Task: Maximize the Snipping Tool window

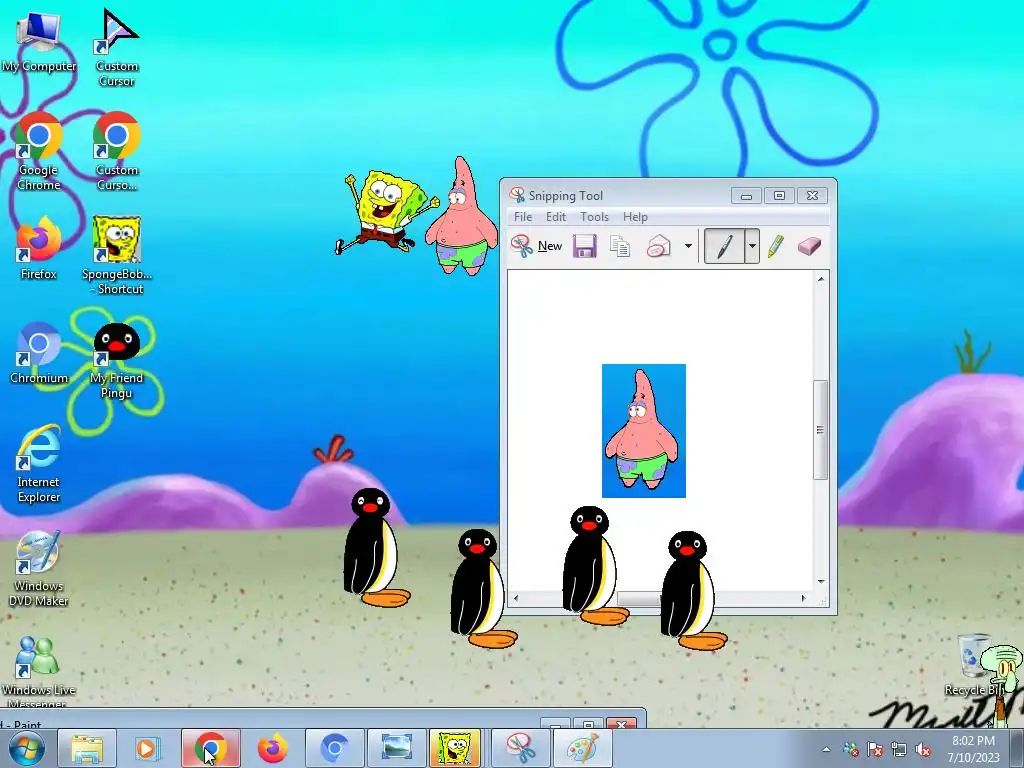Action: 779,195
